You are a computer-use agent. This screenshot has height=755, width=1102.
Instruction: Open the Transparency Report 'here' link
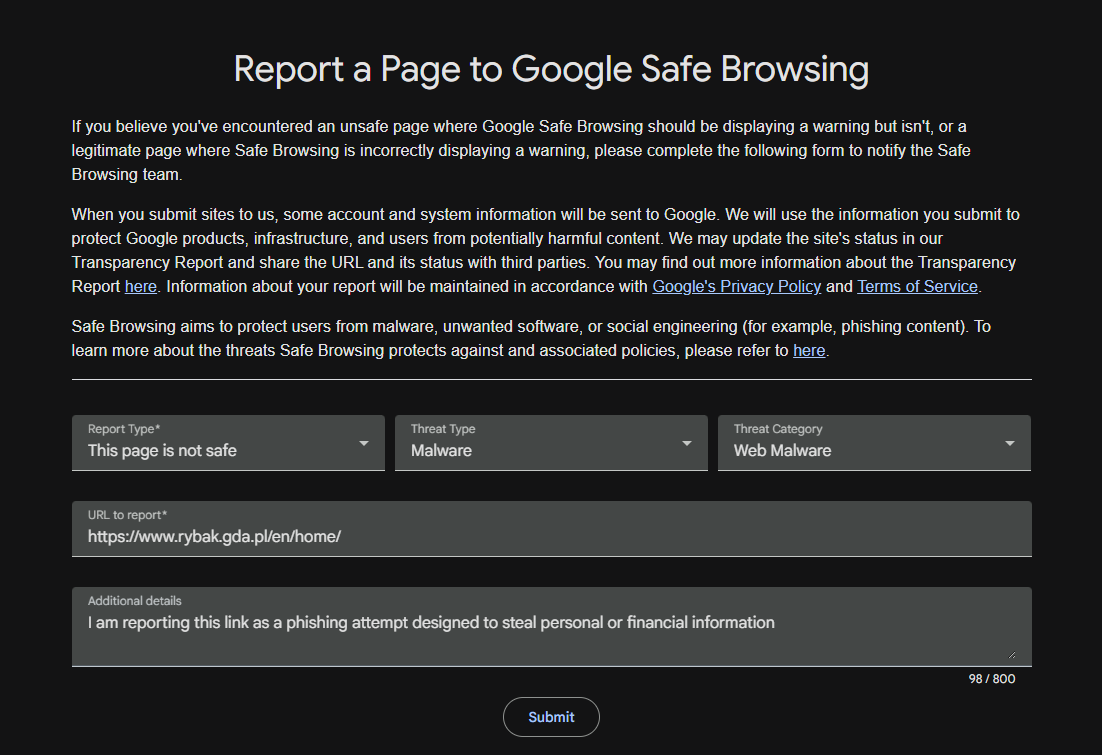[141, 287]
